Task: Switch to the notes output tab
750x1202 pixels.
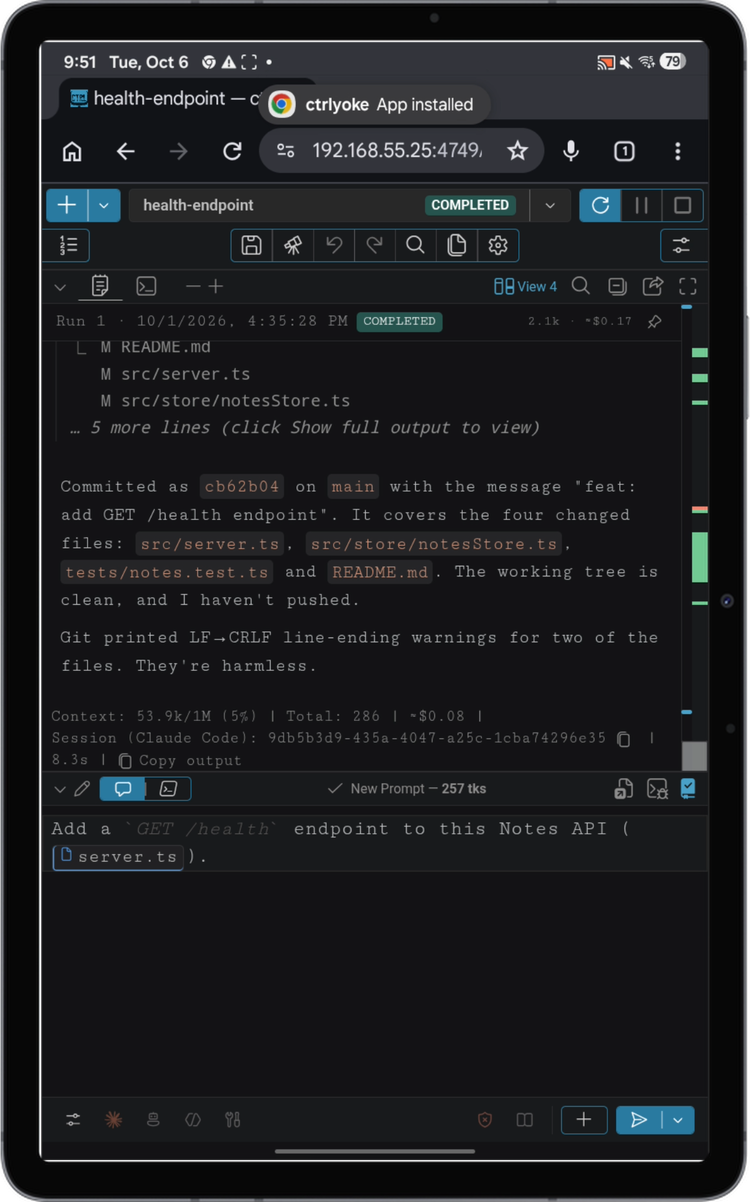Action: (x=100, y=287)
